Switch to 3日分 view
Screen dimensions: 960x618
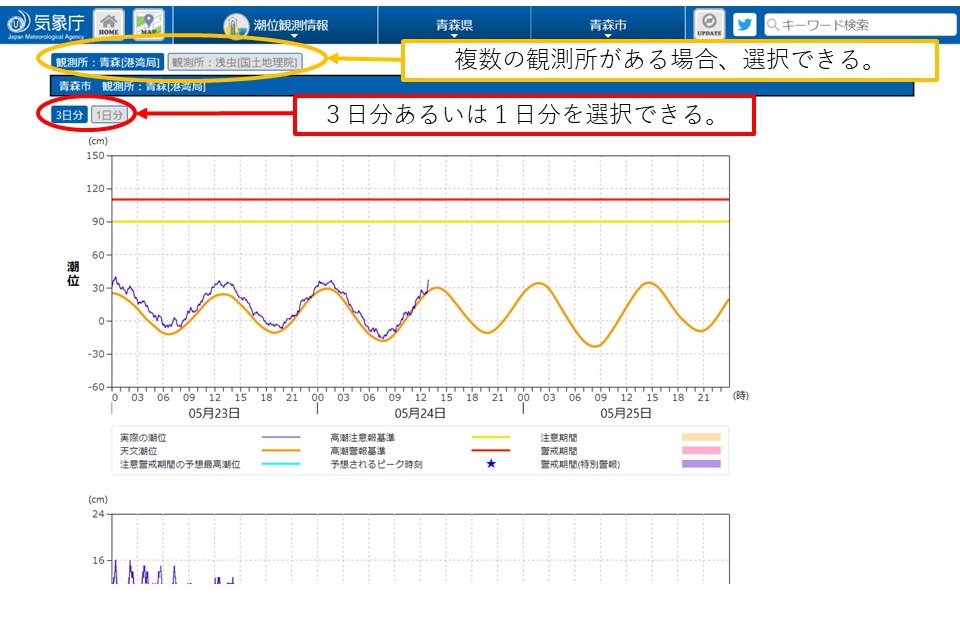click(69, 115)
